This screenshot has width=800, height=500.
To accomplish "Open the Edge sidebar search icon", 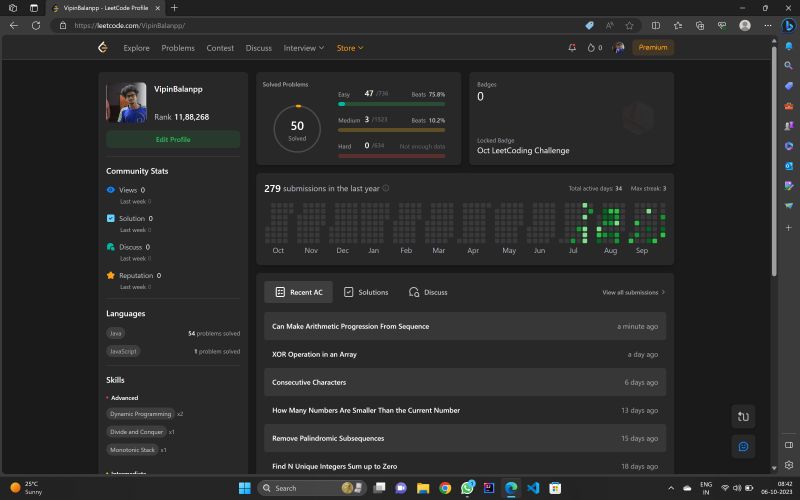I will click(x=788, y=65).
